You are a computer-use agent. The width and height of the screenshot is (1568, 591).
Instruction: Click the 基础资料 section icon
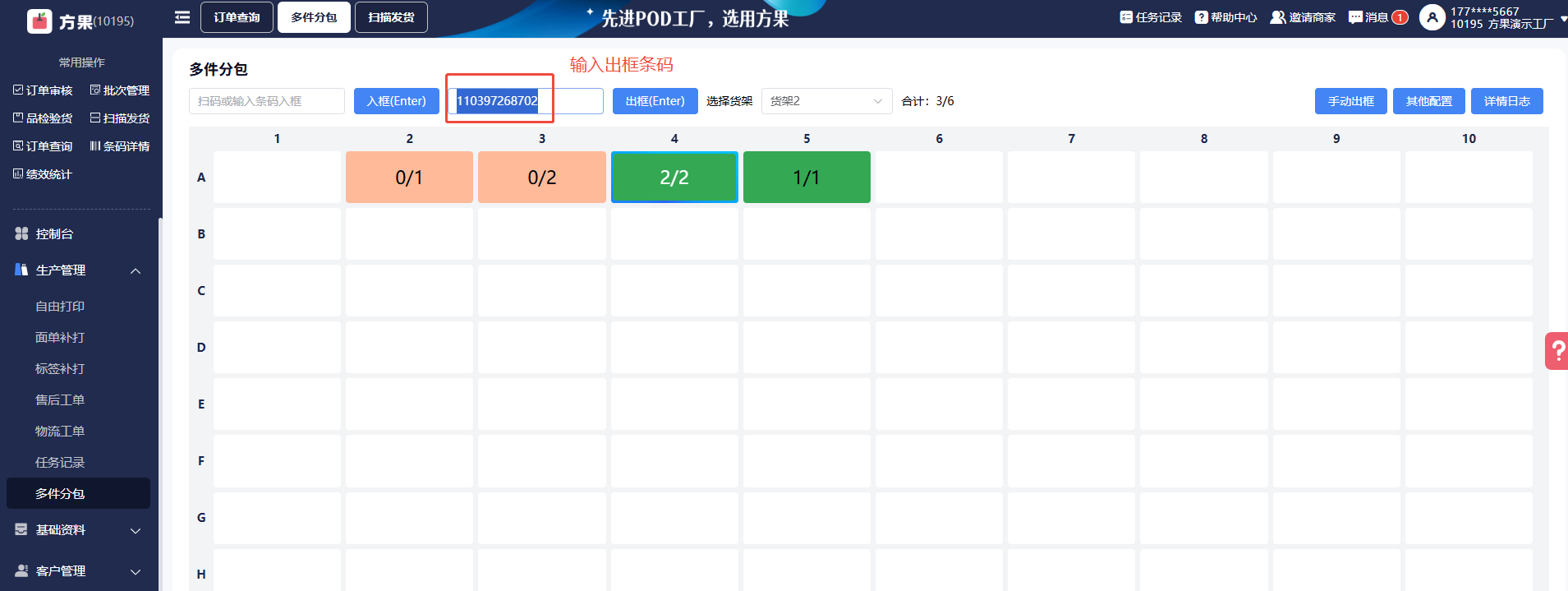tap(21, 530)
